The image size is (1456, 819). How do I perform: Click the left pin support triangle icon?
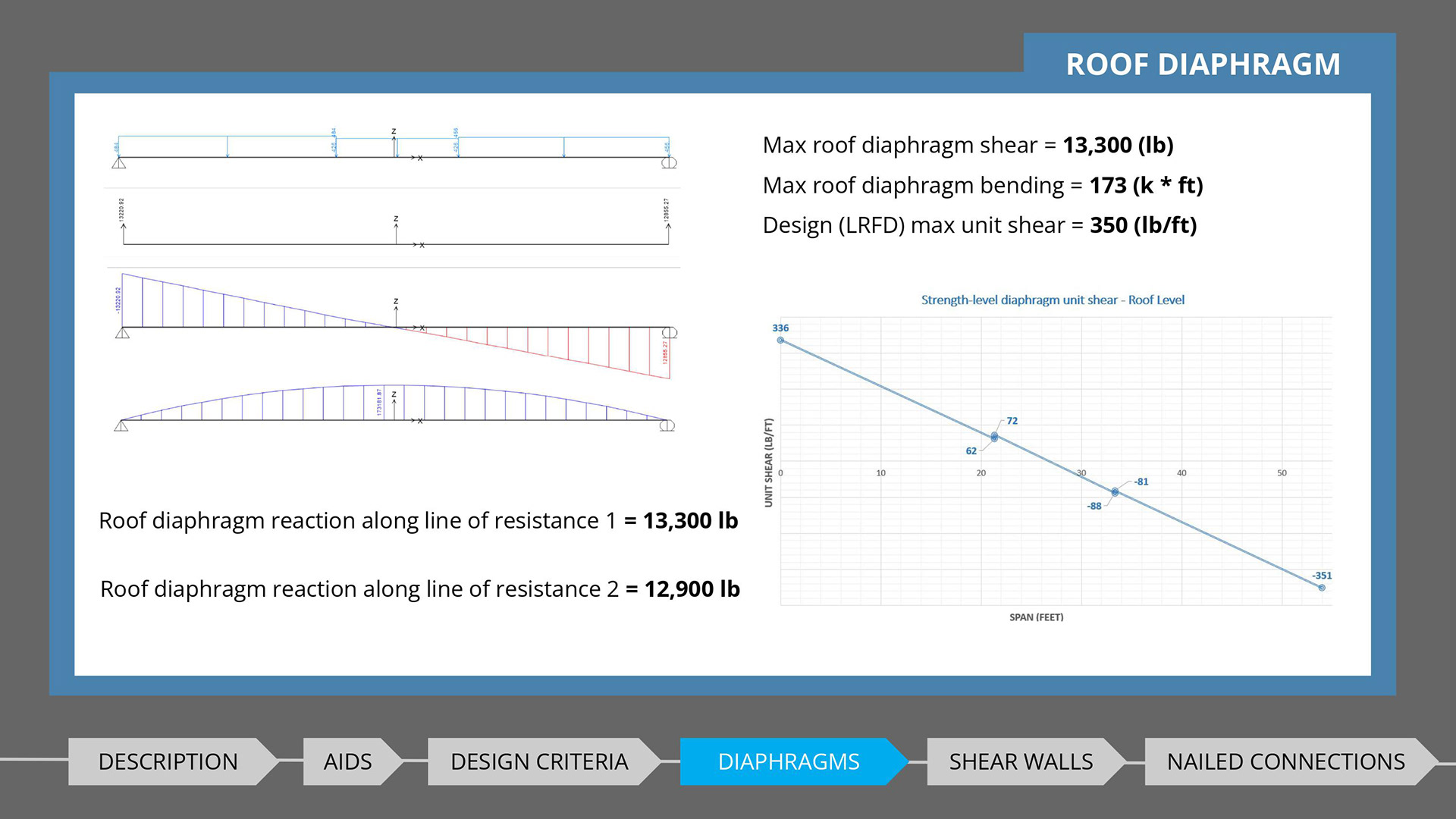click(119, 163)
